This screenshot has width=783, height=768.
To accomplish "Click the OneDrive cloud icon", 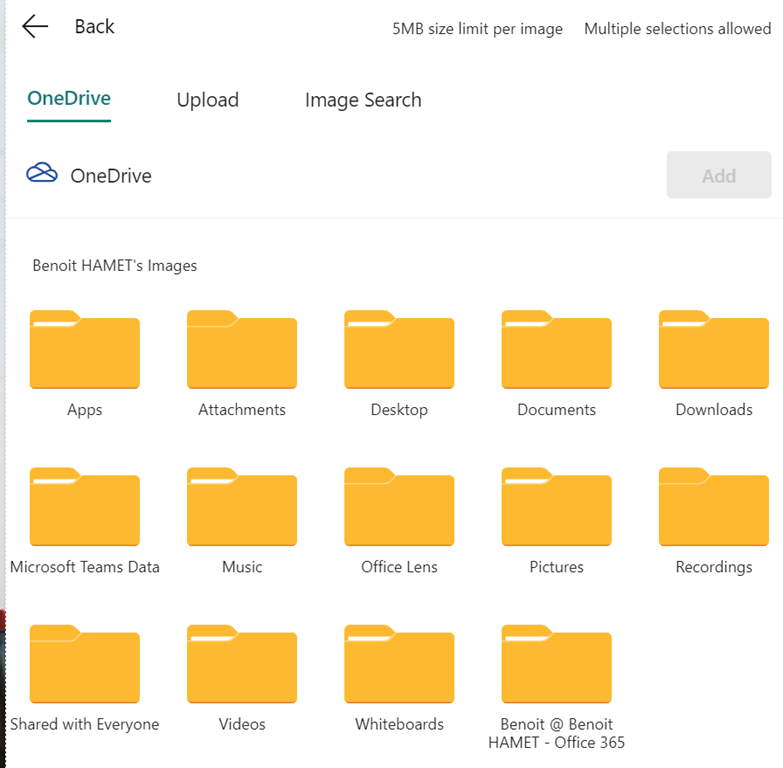I will 42,174.
